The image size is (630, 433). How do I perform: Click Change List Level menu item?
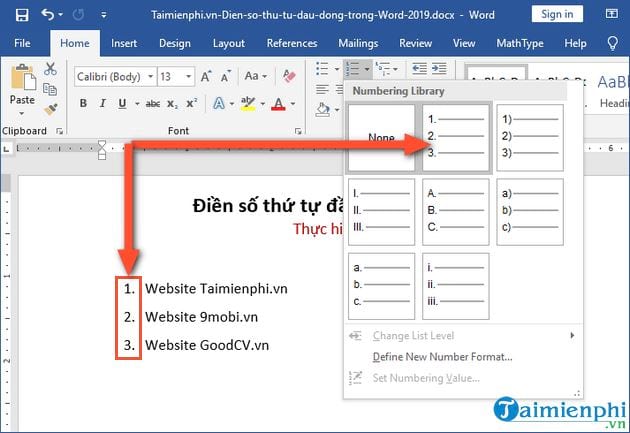(x=463, y=335)
